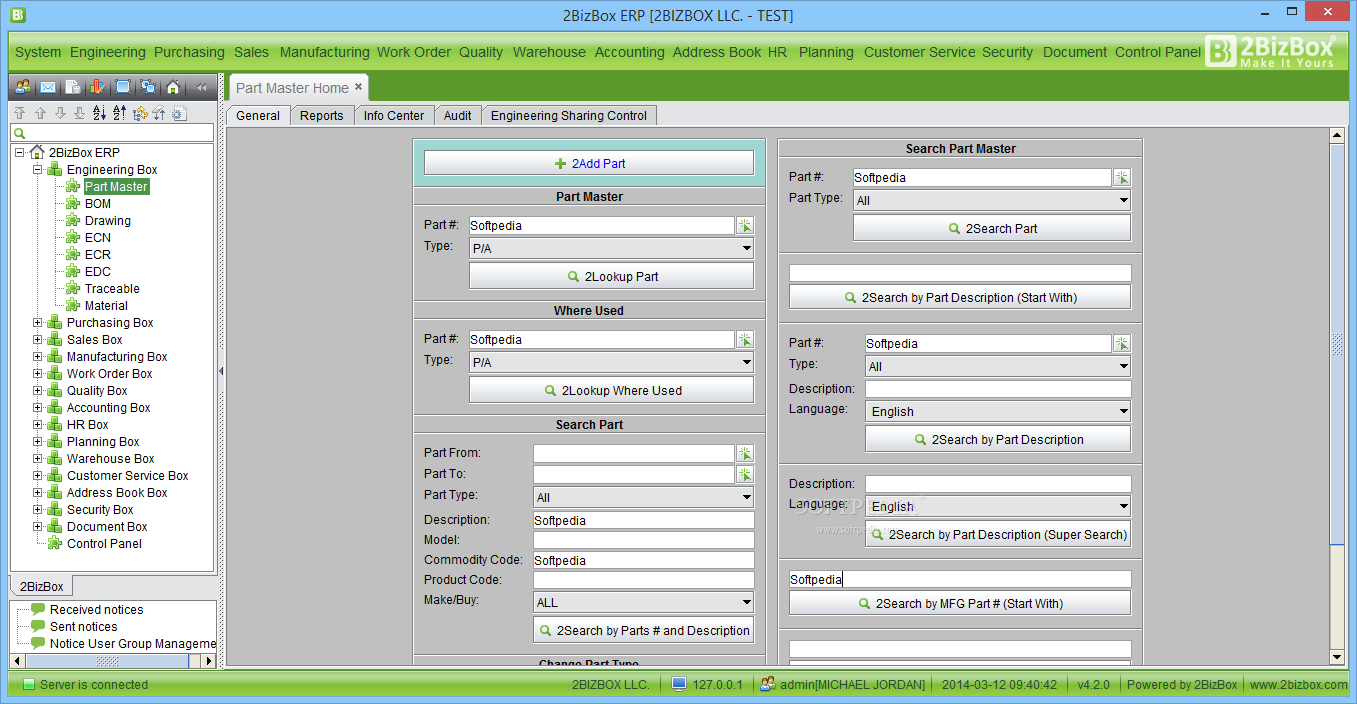
Task: Click 2Search by Part Description (Super Search)
Action: coord(998,534)
